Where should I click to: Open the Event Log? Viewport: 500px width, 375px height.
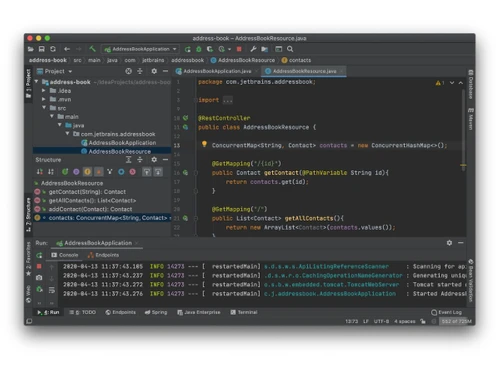point(446,312)
